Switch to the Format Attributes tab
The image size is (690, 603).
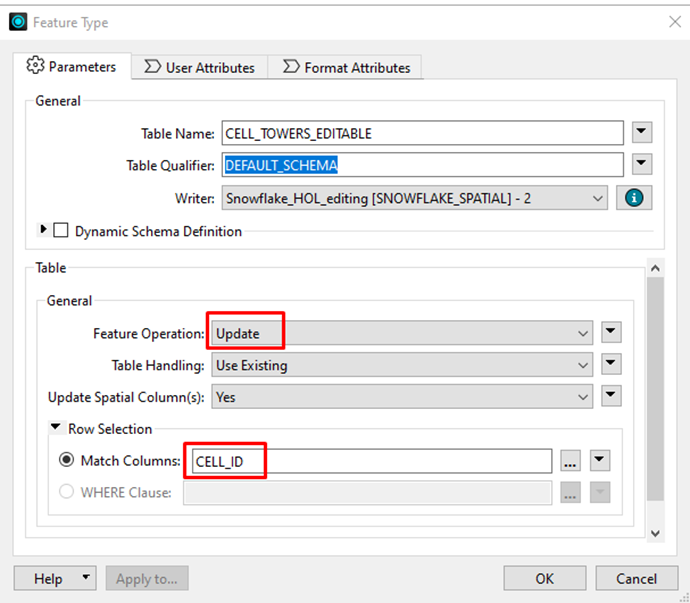(347, 68)
